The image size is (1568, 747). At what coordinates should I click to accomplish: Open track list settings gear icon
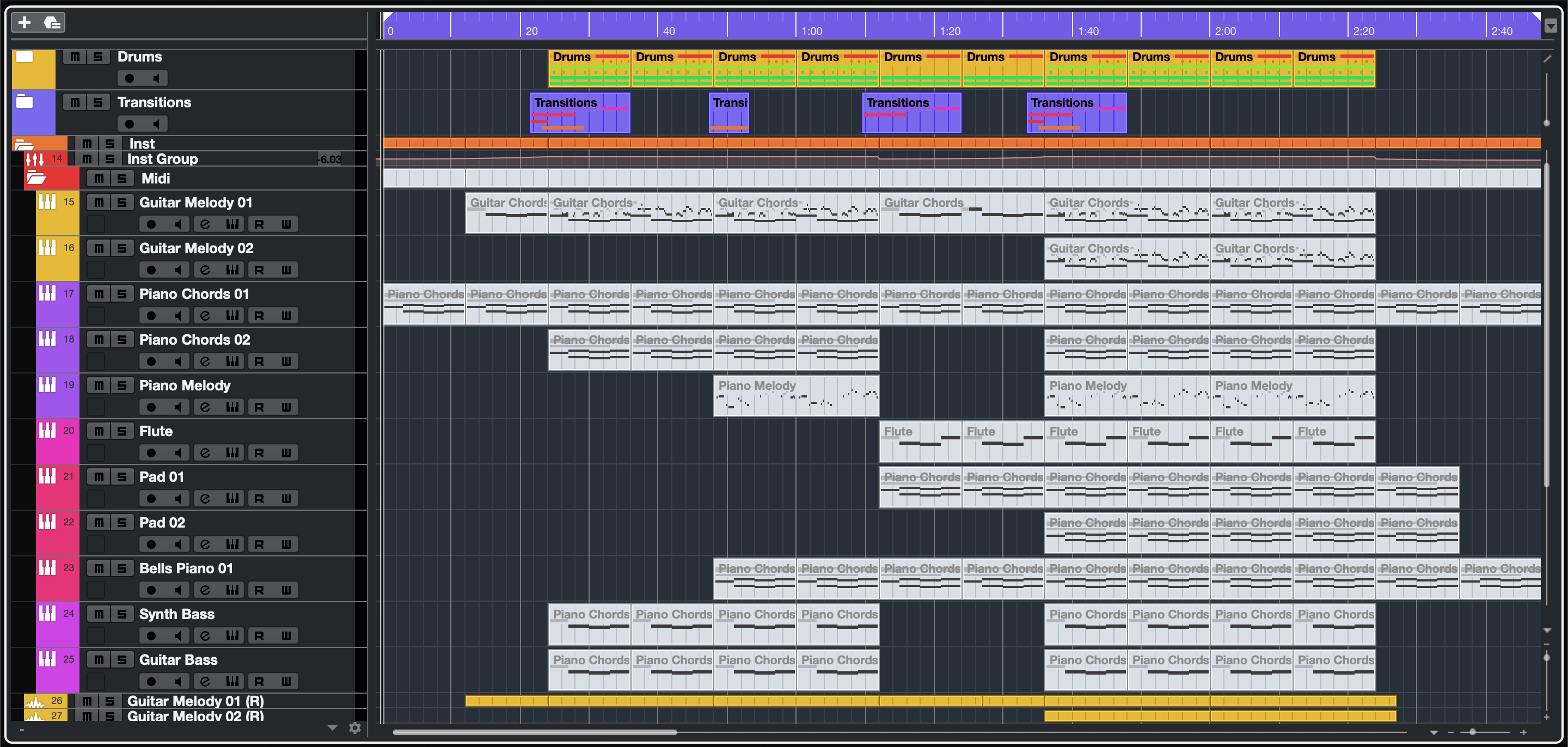[355, 727]
